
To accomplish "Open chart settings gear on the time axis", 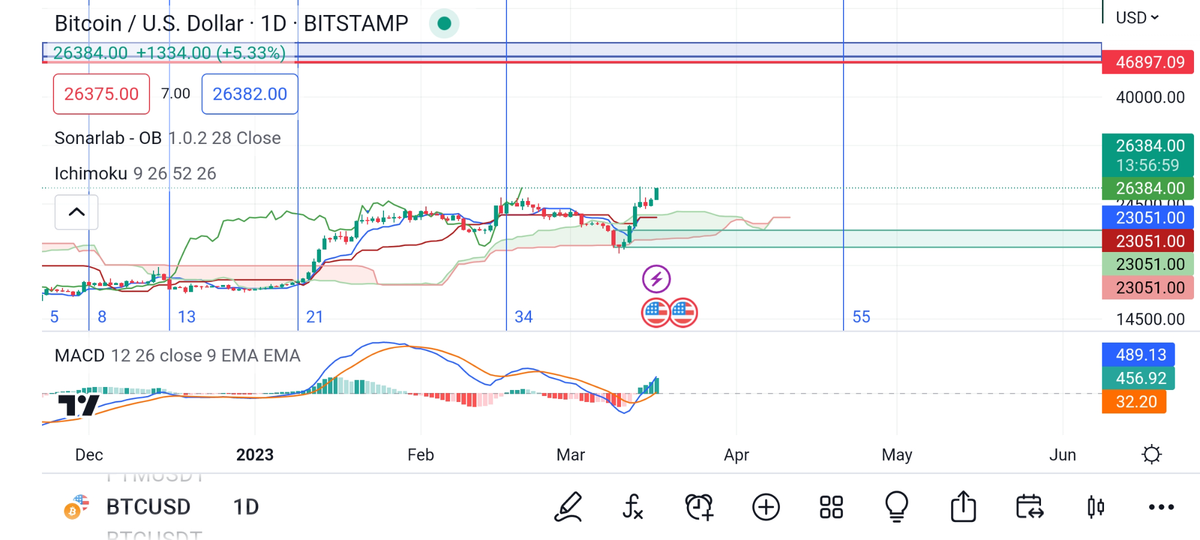I will [1151, 455].
